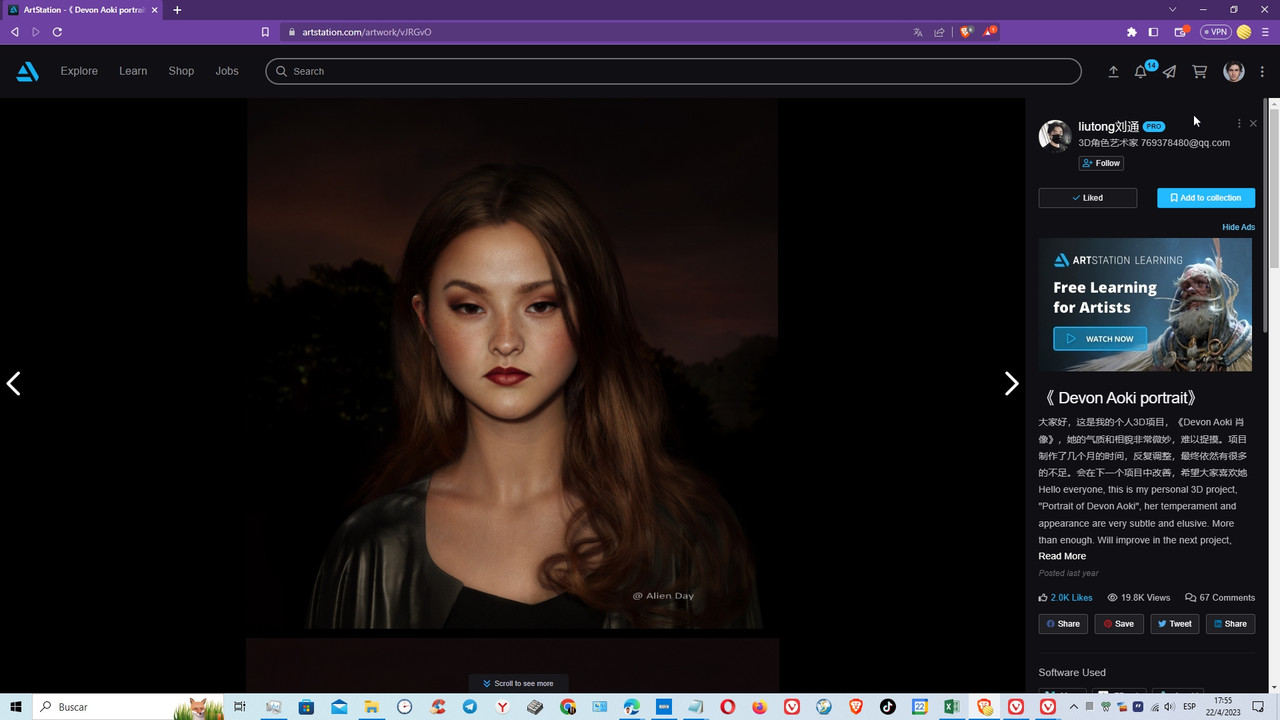Open Telegram from the taskbar
Viewport: 1280px width, 720px height.
(470, 707)
